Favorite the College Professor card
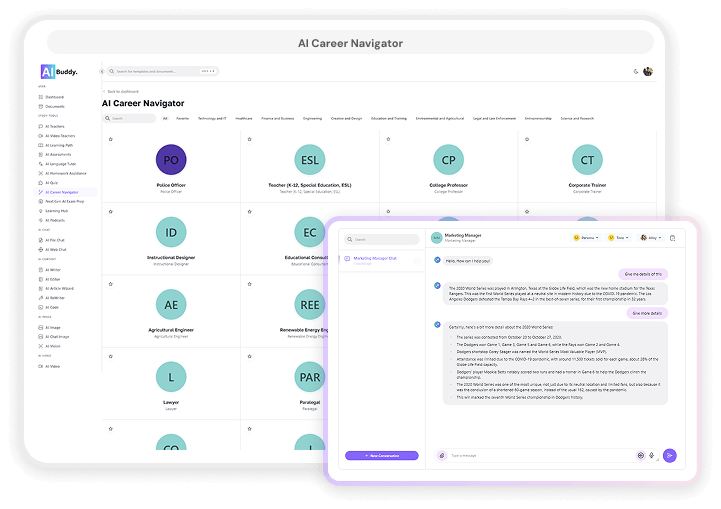The height and width of the screenshot is (509, 721). pos(389,139)
